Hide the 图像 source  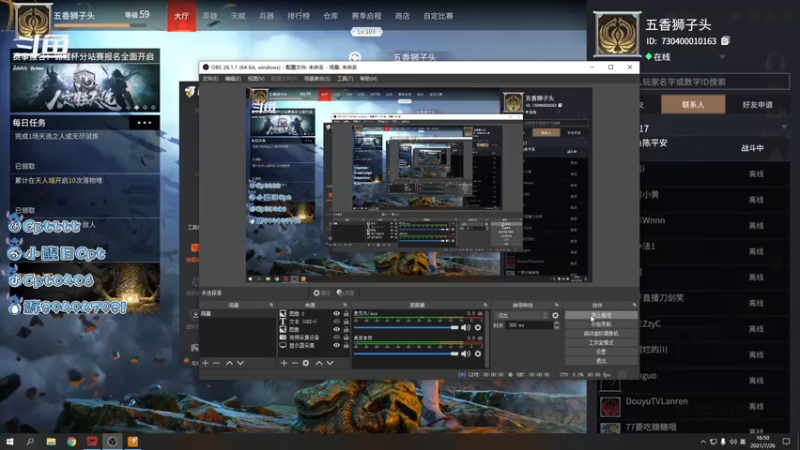point(336,330)
